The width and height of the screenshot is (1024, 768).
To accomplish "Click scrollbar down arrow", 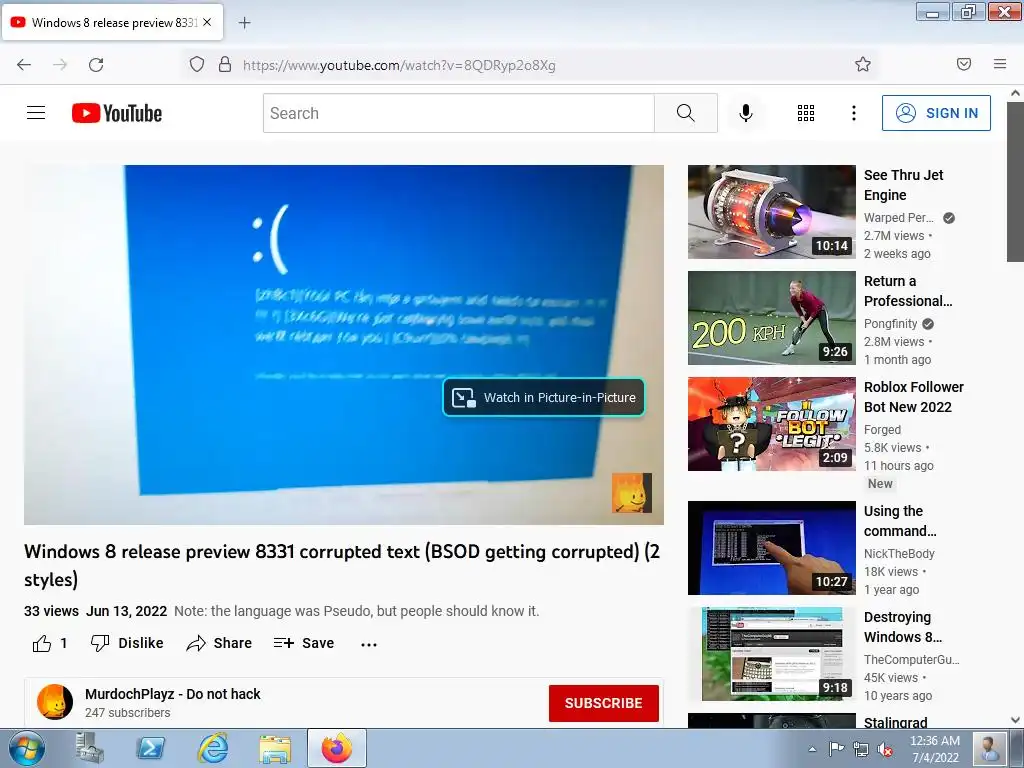I will point(1015,720).
